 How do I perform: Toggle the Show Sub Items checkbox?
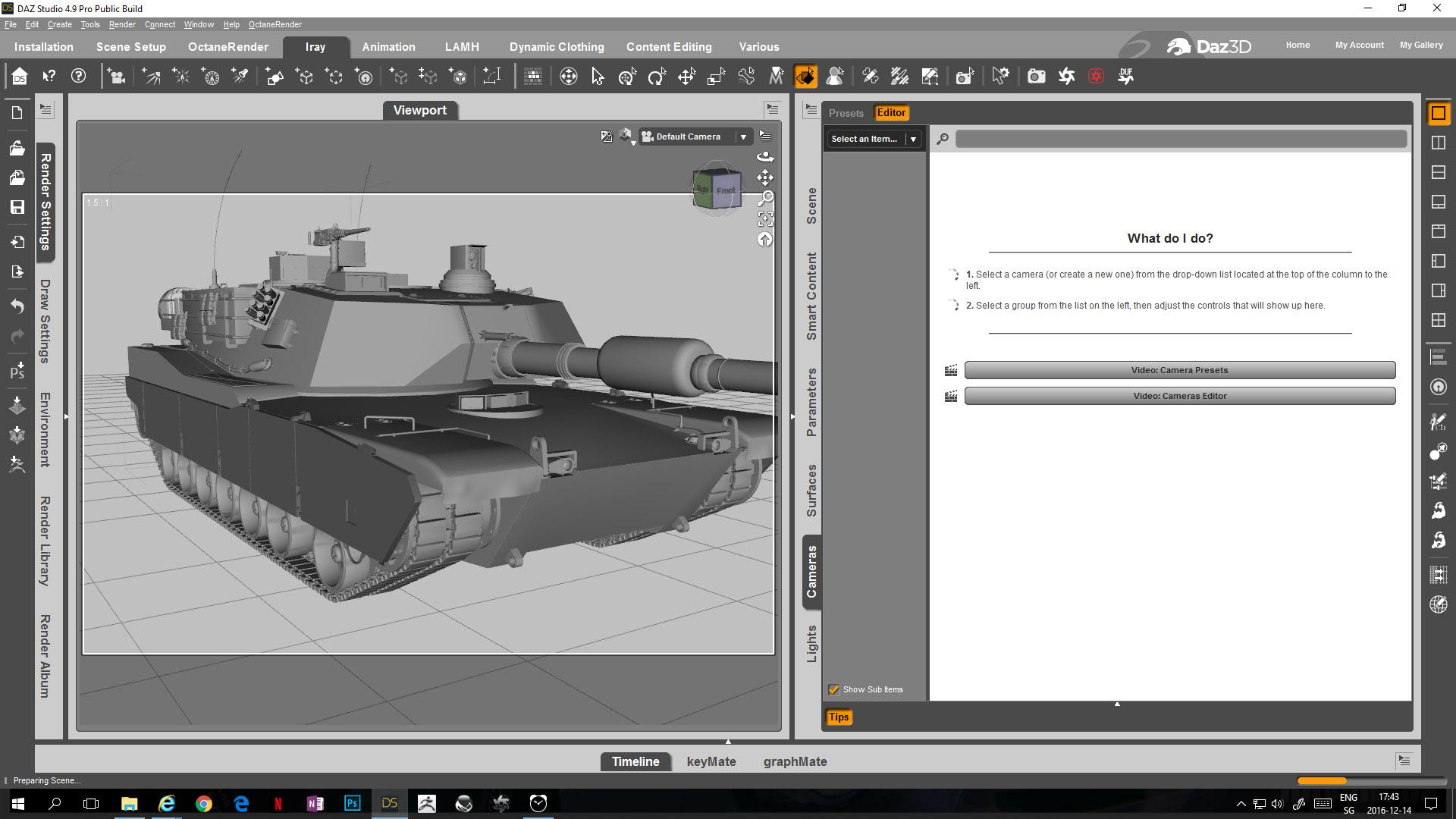coord(834,689)
